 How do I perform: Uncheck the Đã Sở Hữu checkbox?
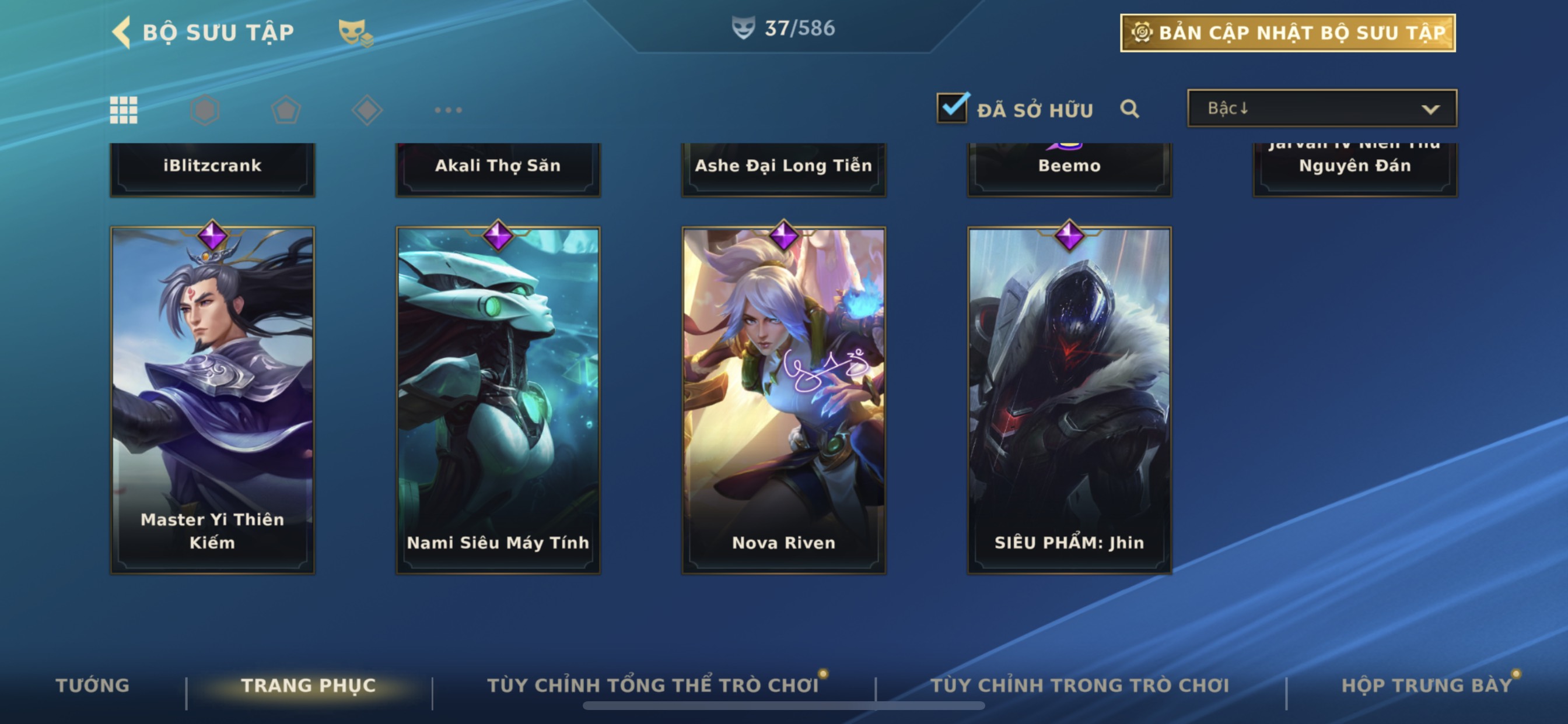[x=952, y=108]
